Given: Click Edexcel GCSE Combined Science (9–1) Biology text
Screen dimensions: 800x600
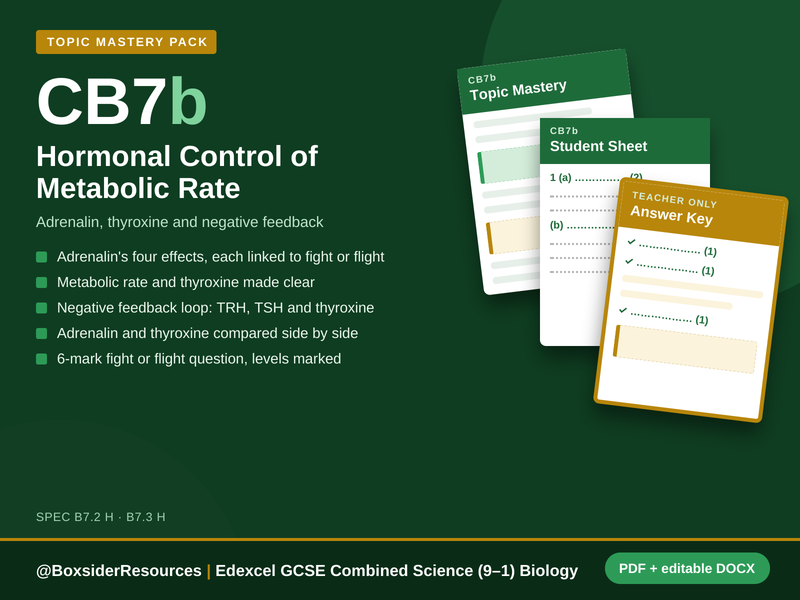Looking at the screenshot, I should click(396, 570).
